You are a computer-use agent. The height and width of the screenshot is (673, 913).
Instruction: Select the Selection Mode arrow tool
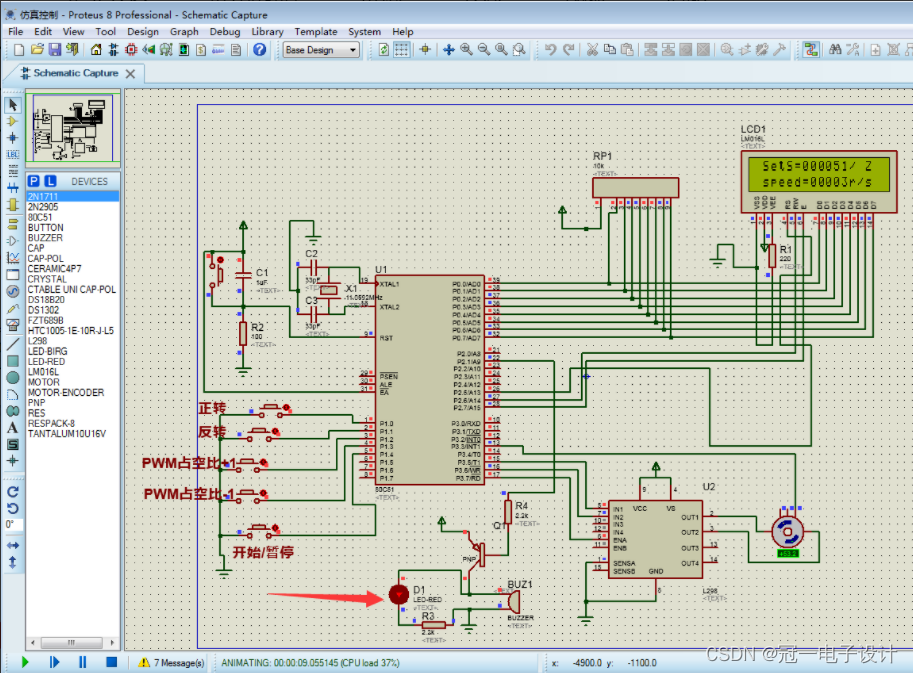coord(12,105)
